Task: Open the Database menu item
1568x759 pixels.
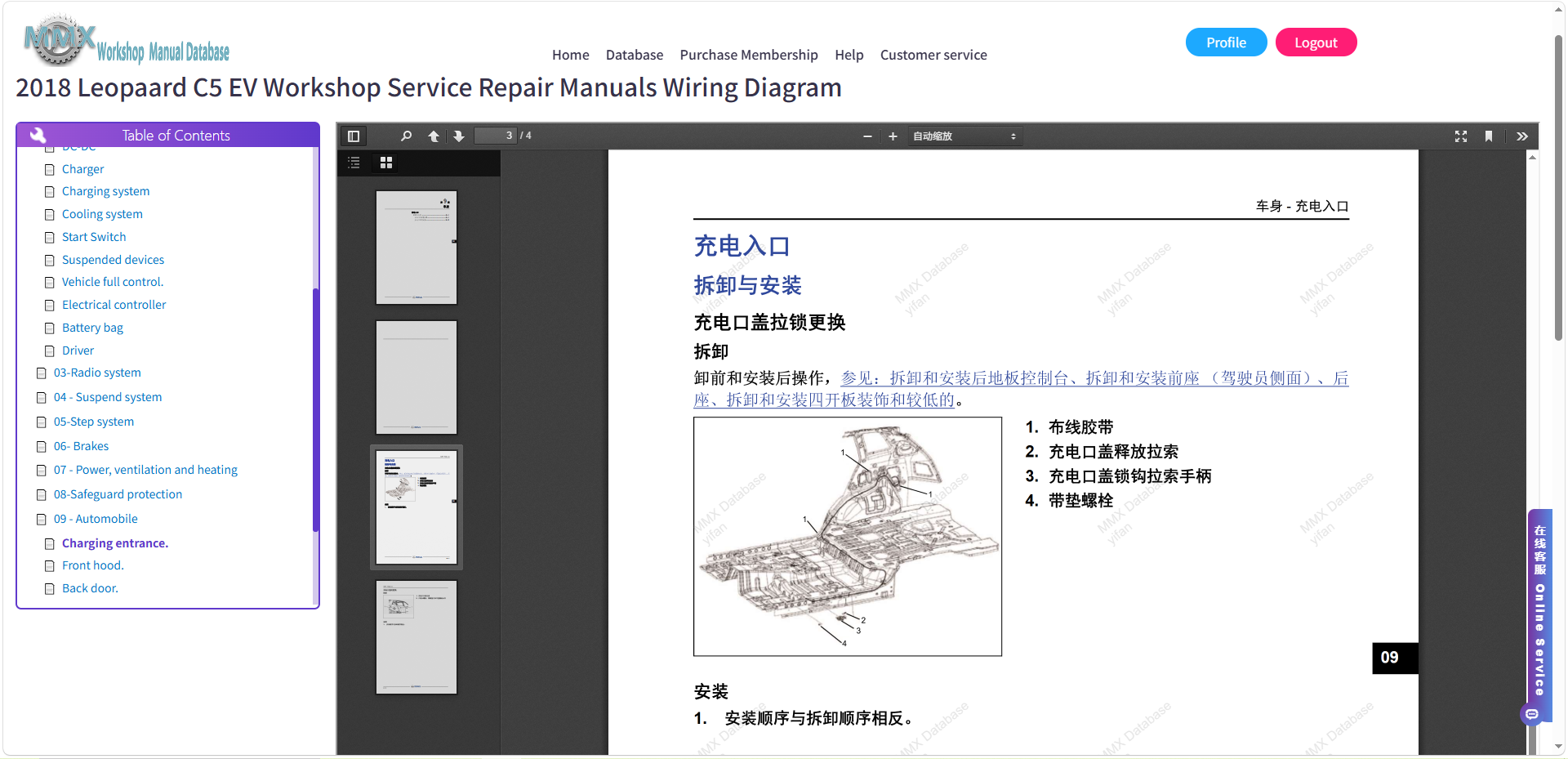Action: pyautogui.click(x=635, y=55)
